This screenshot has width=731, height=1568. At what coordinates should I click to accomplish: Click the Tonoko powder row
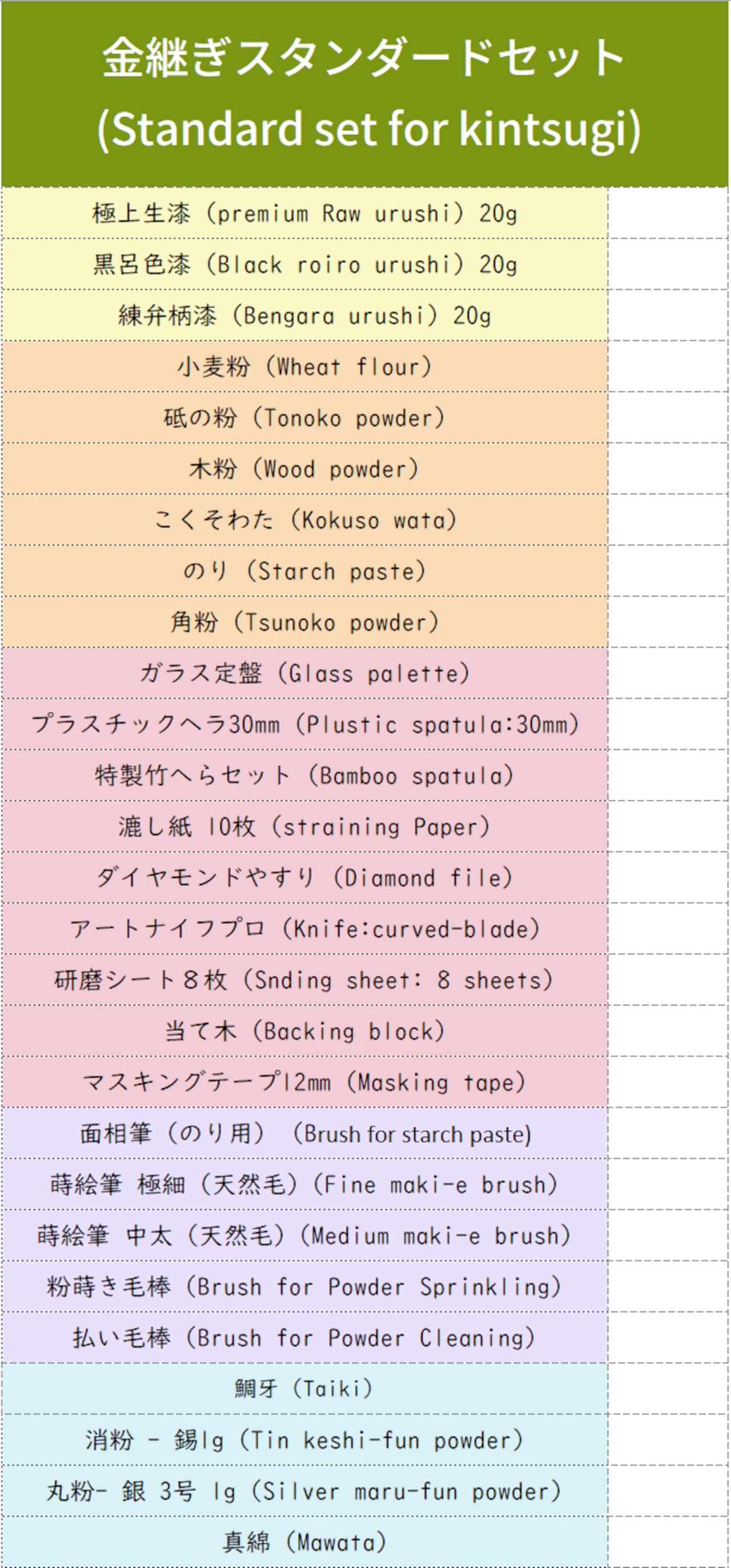[304, 418]
